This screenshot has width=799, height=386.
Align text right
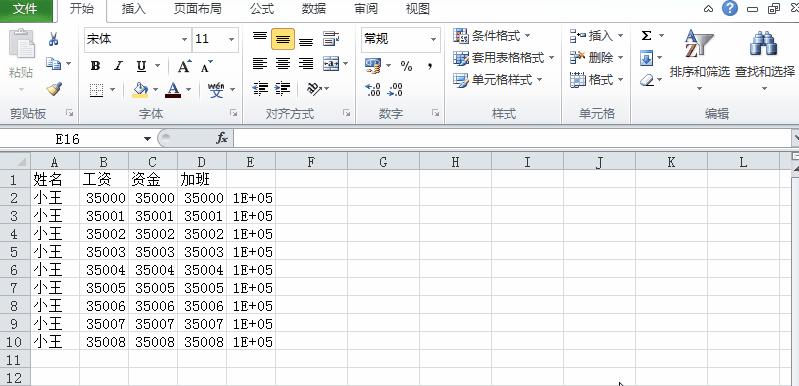[306, 64]
